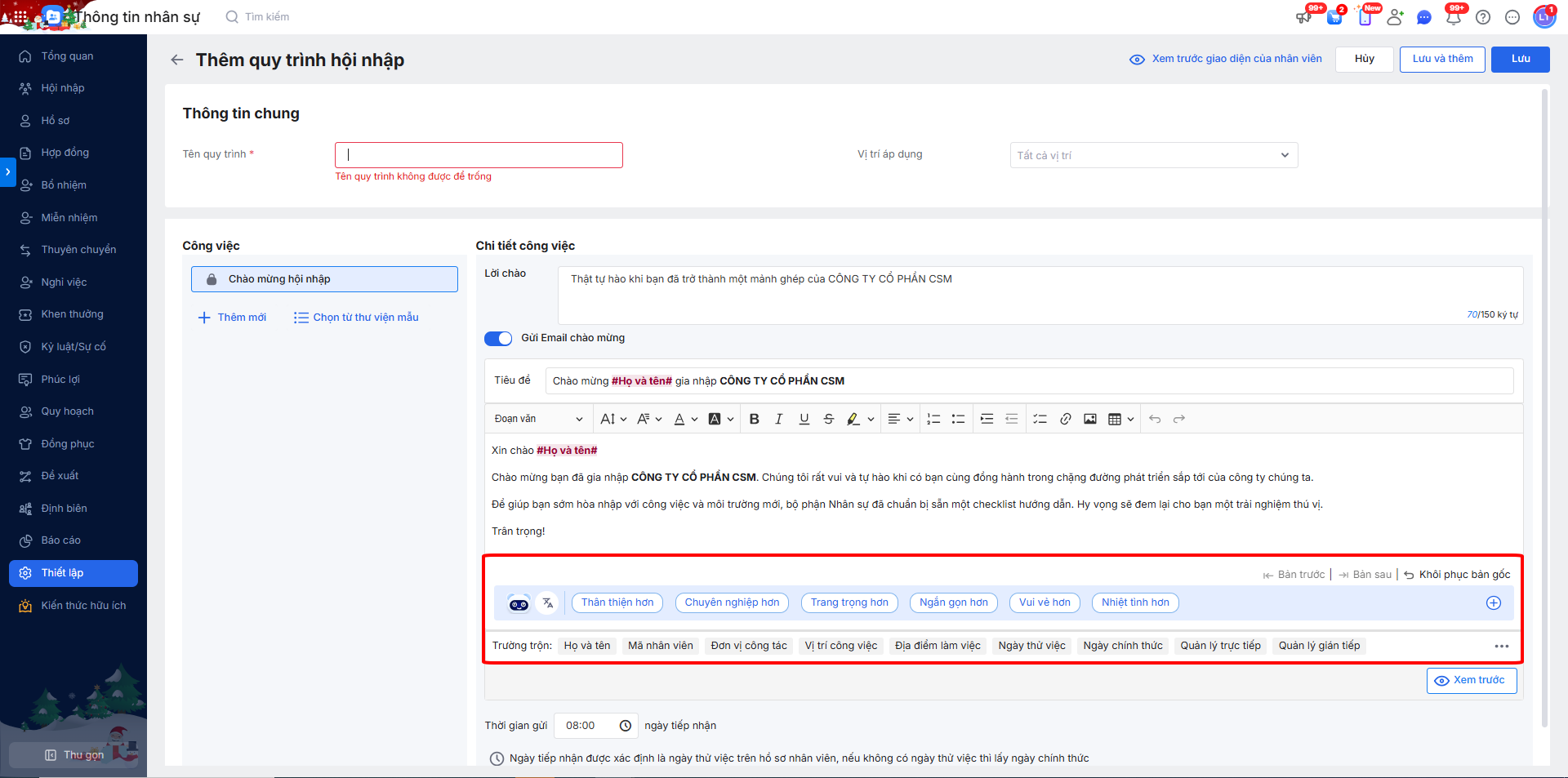Preview the employee interface via eye link
Image resolution: width=1568 pixels, height=778 pixels.
coord(1225,59)
